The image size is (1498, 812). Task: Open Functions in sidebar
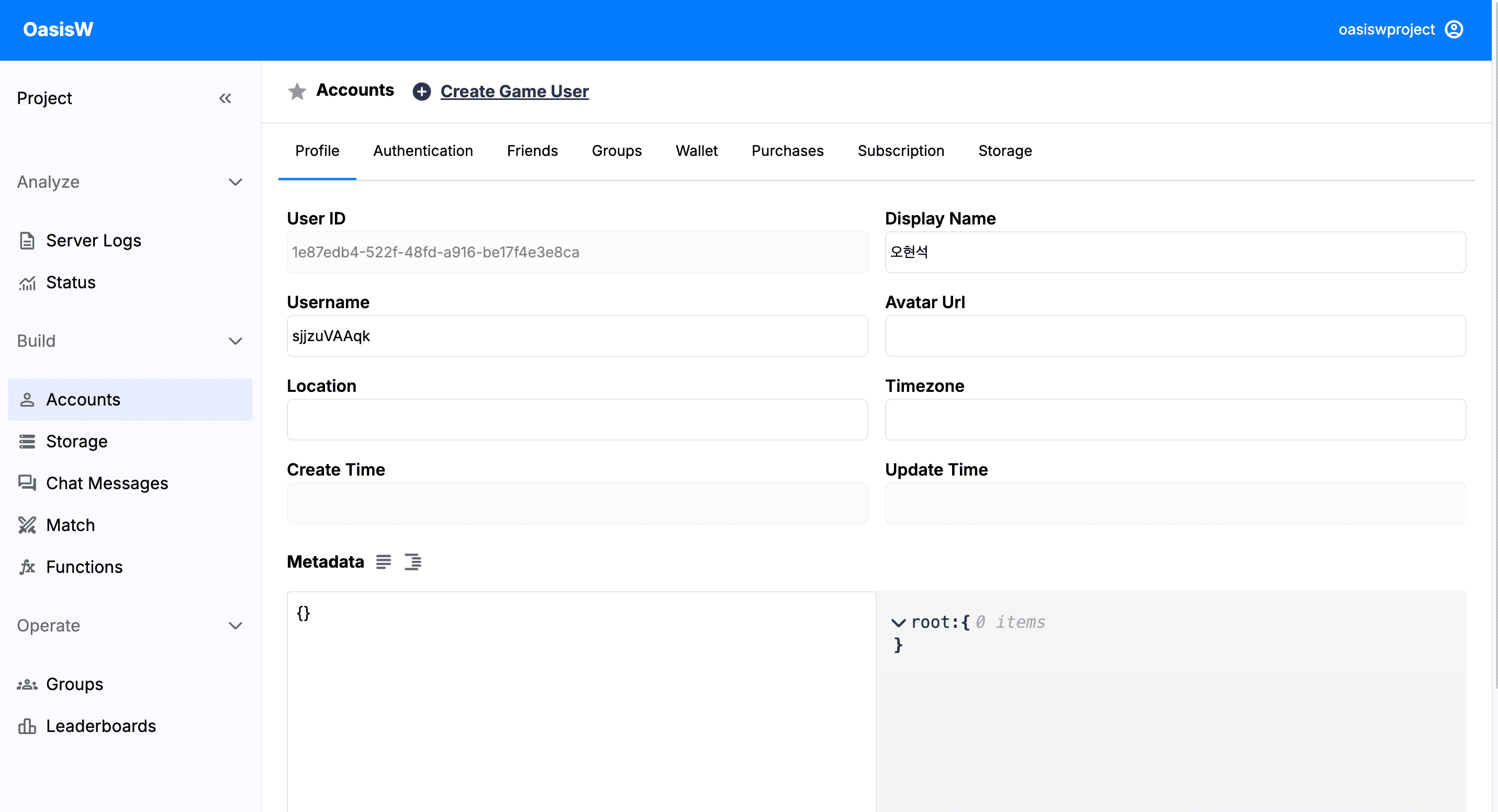tap(130, 567)
